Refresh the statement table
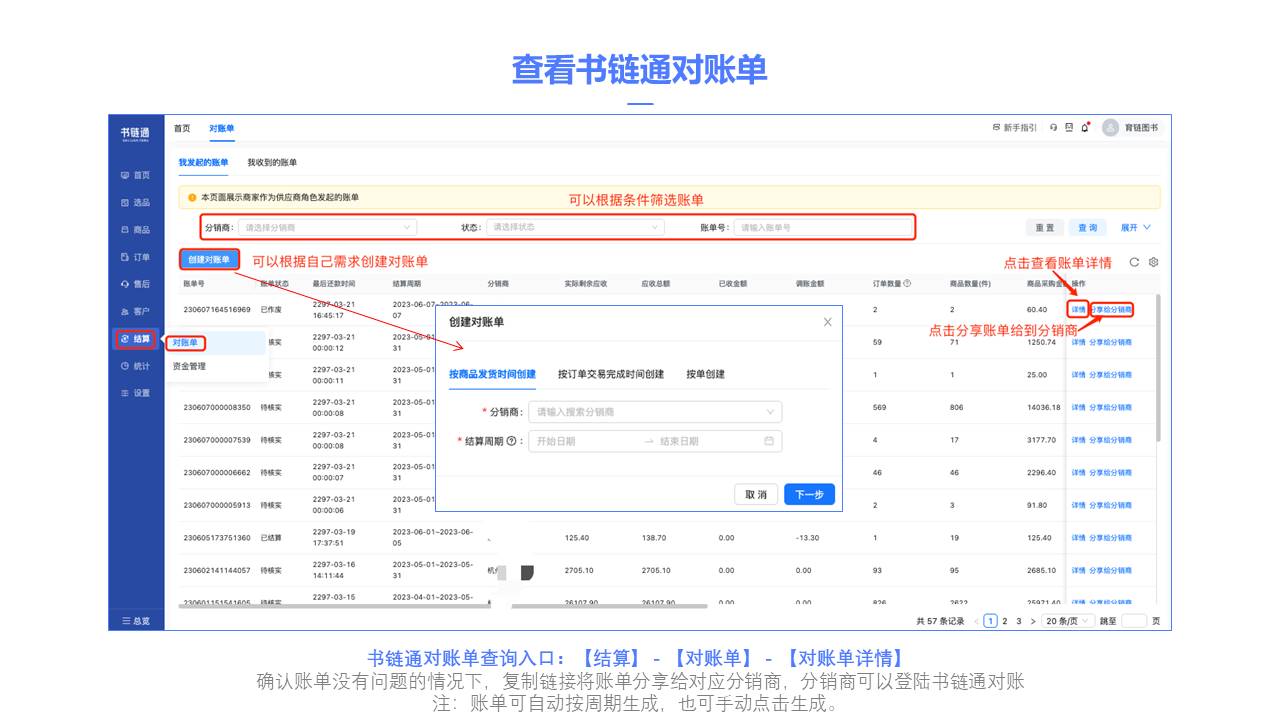 click(x=1134, y=262)
